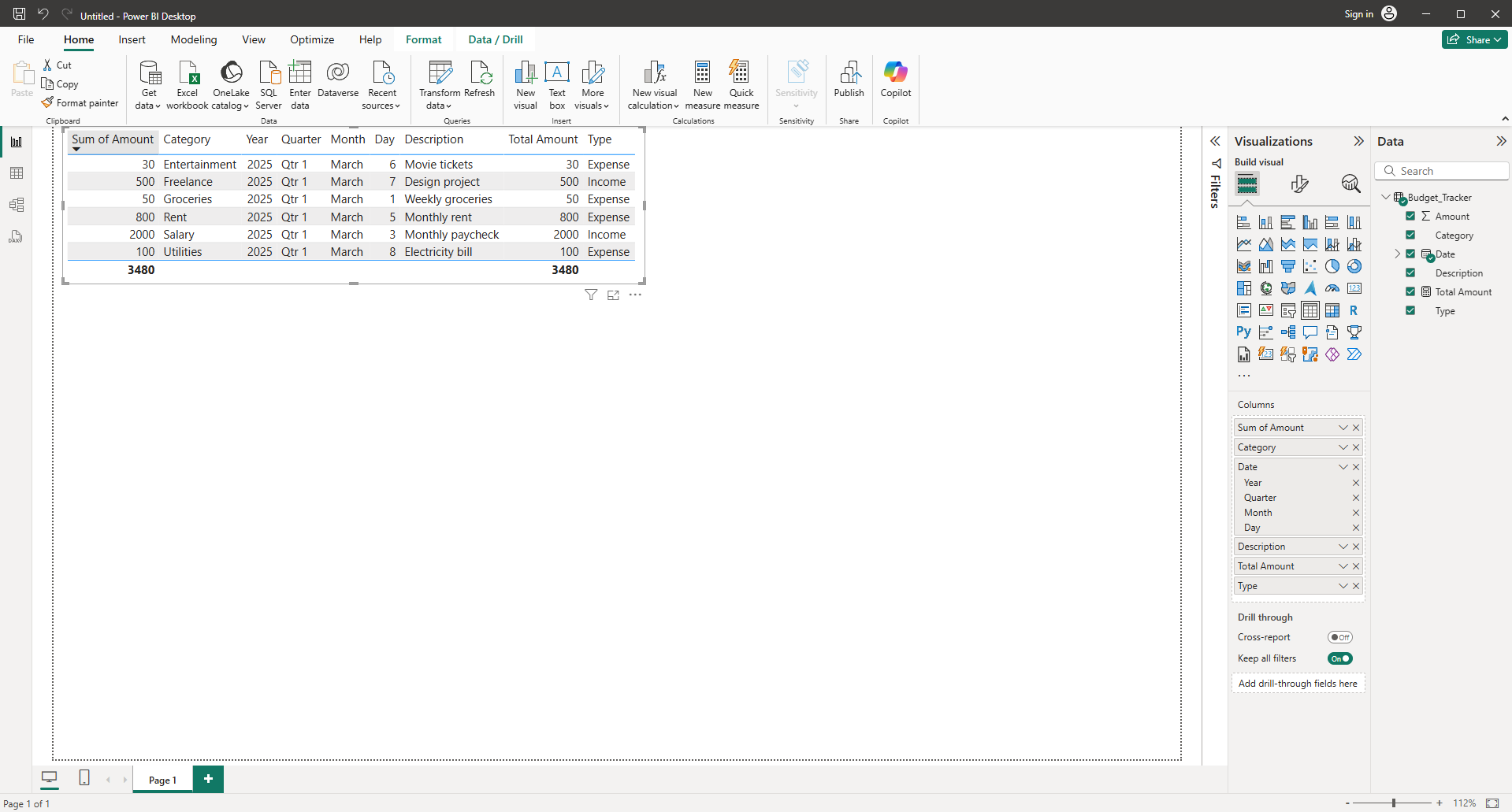Switch to the Insert tab
This screenshot has width=1512, height=812.
point(132,39)
